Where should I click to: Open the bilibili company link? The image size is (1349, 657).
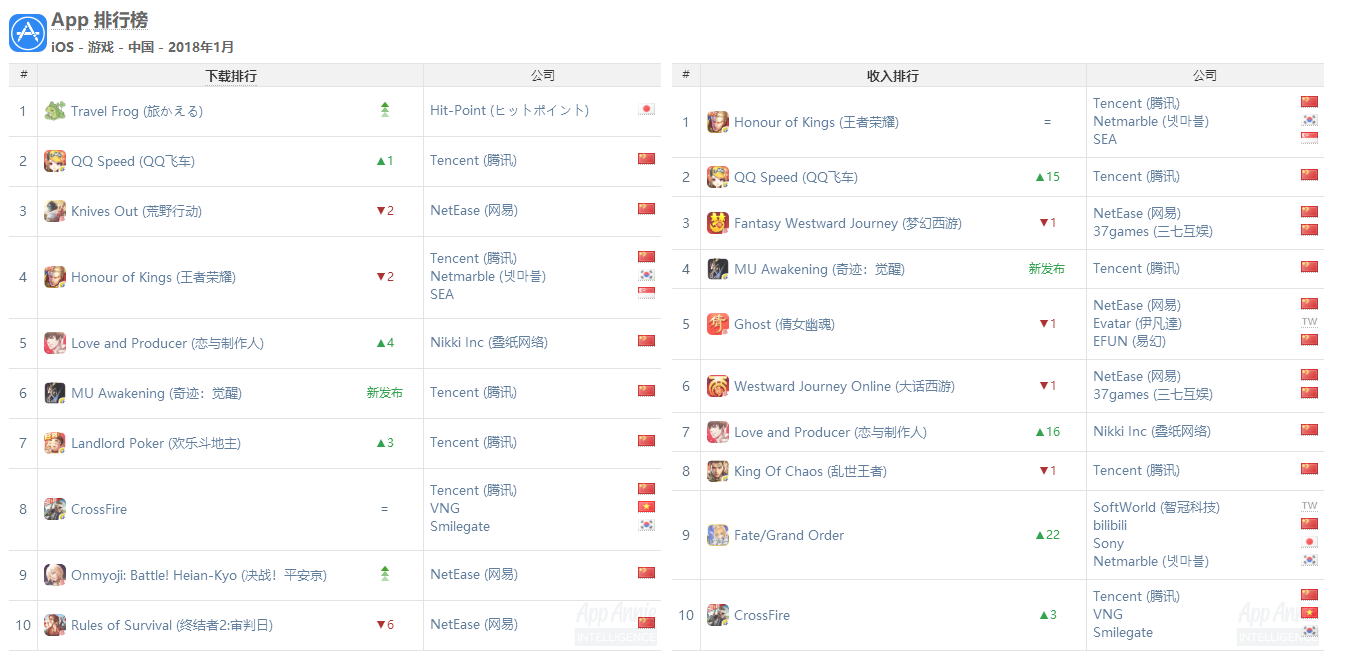pyautogui.click(x=1110, y=525)
